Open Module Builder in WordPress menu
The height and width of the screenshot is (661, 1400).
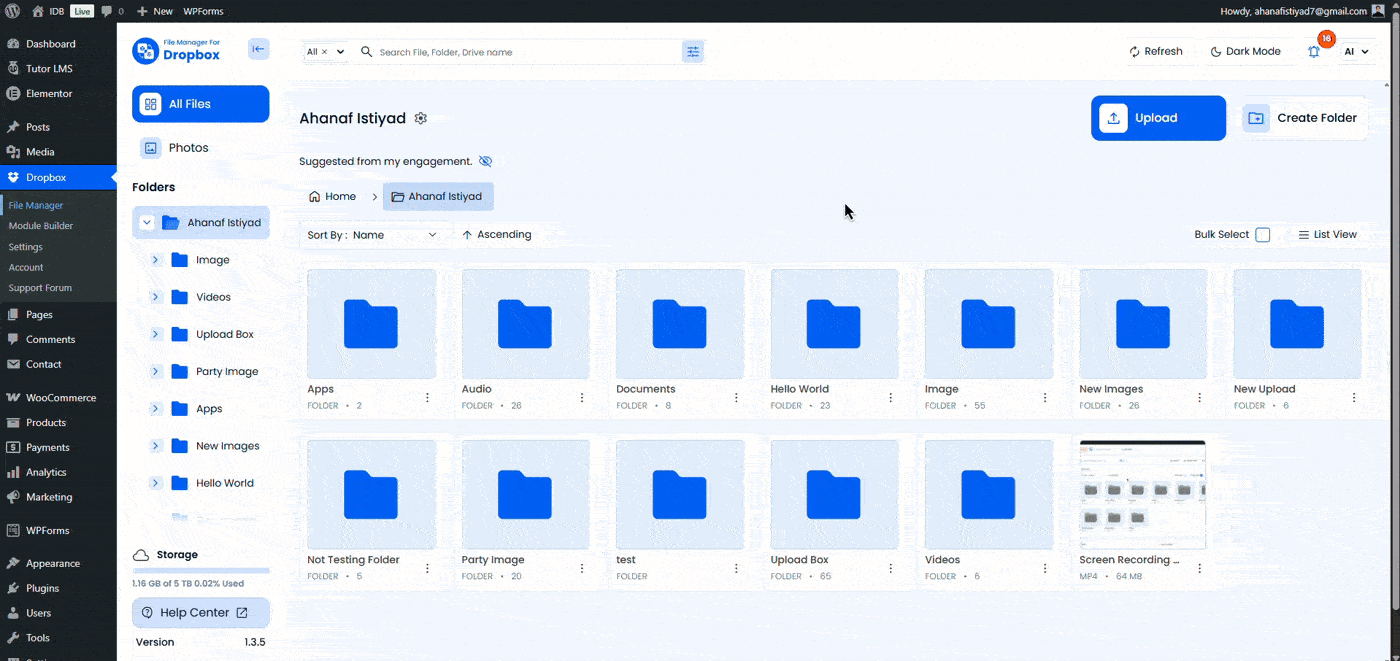(x=41, y=226)
